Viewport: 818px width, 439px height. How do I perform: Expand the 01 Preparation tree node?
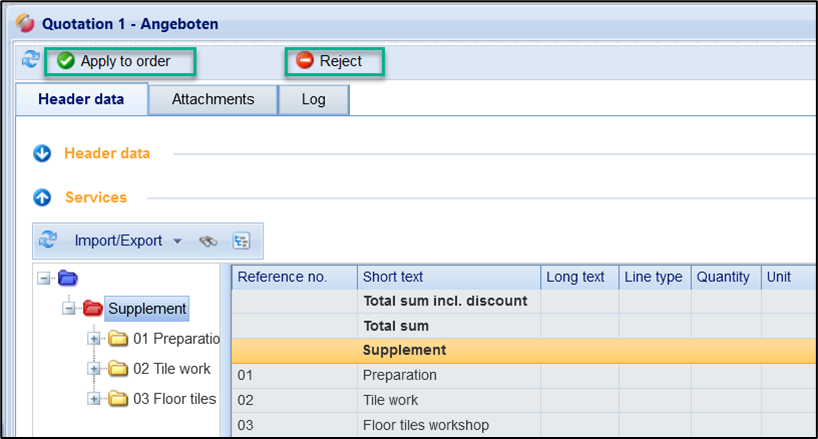tap(95, 338)
